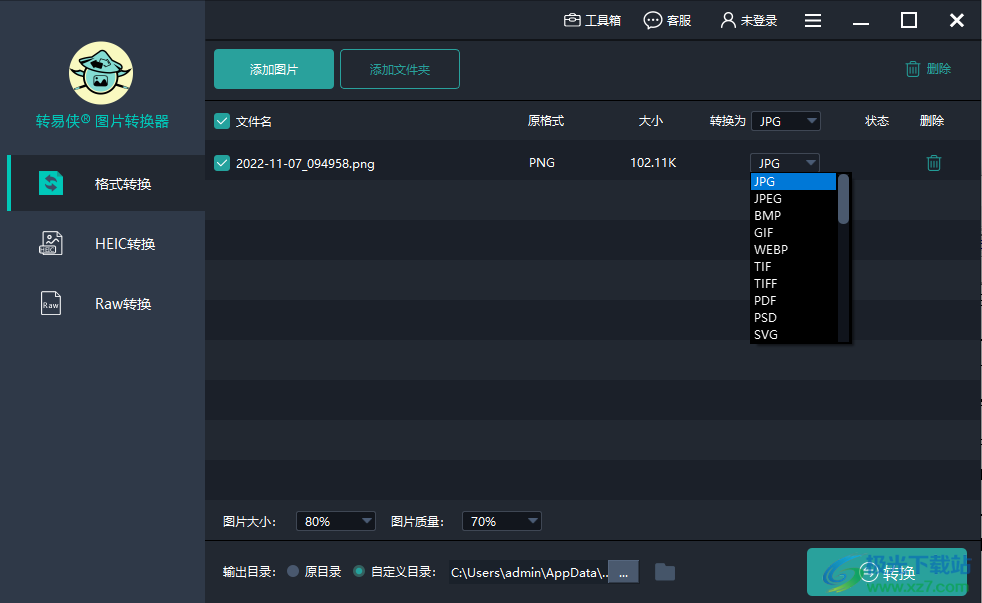Toggle the checkbox for 2022-11-07_094958.png
The height and width of the screenshot is (603, 982).
click(x=221, y=162)
